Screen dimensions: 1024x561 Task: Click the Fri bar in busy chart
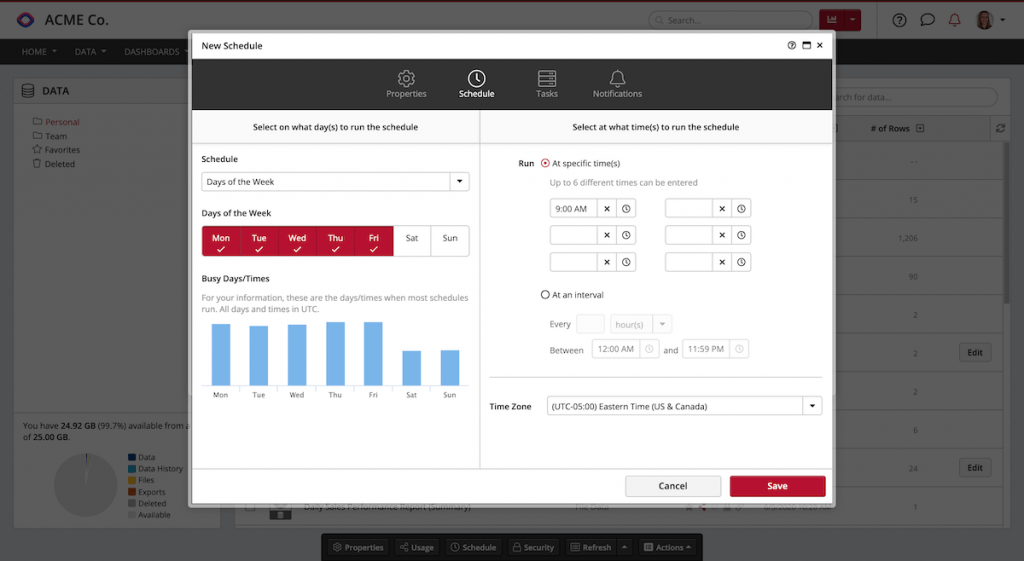(x=373, y=353)
